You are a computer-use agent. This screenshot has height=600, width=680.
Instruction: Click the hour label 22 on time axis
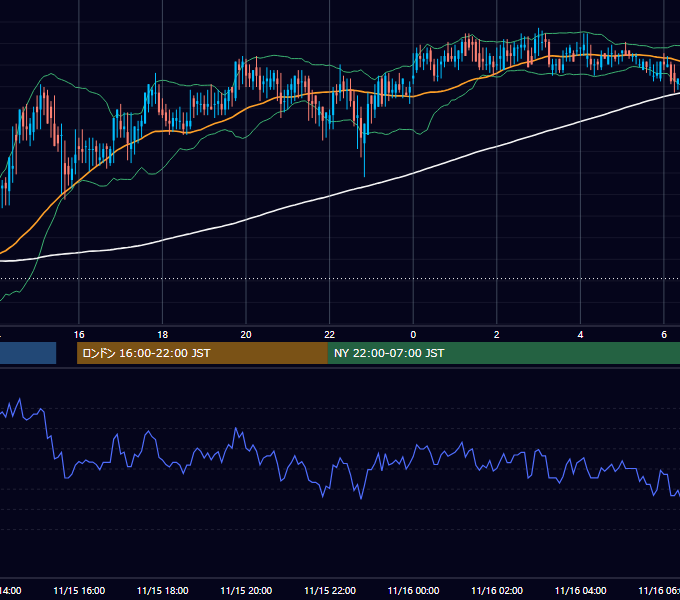point(330,335)
